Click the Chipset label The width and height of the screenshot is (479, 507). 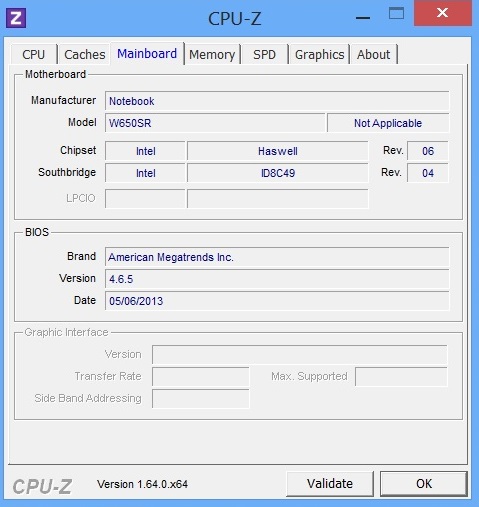pos(78,150)
